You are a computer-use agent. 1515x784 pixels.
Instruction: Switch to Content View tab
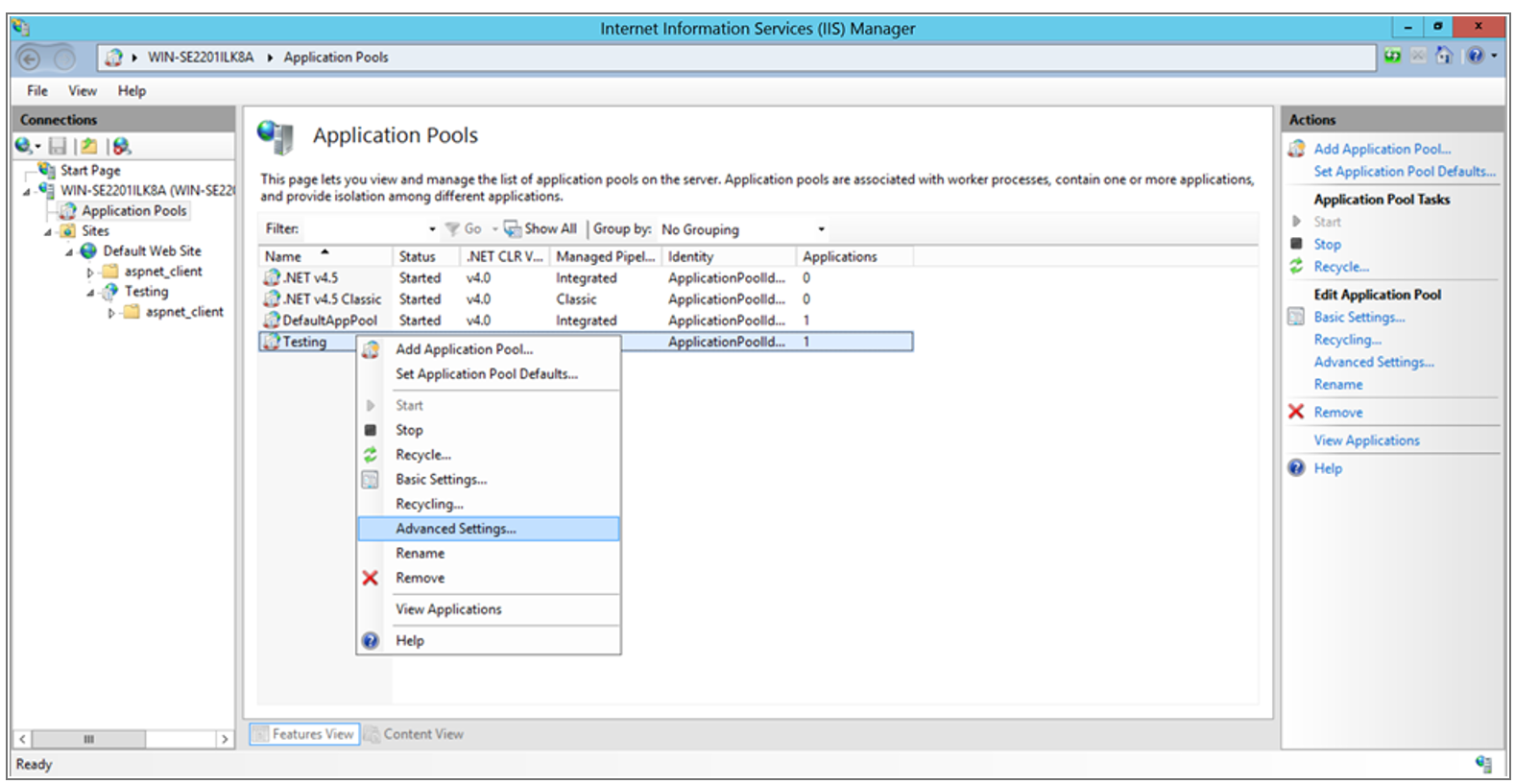pos(414,734)
